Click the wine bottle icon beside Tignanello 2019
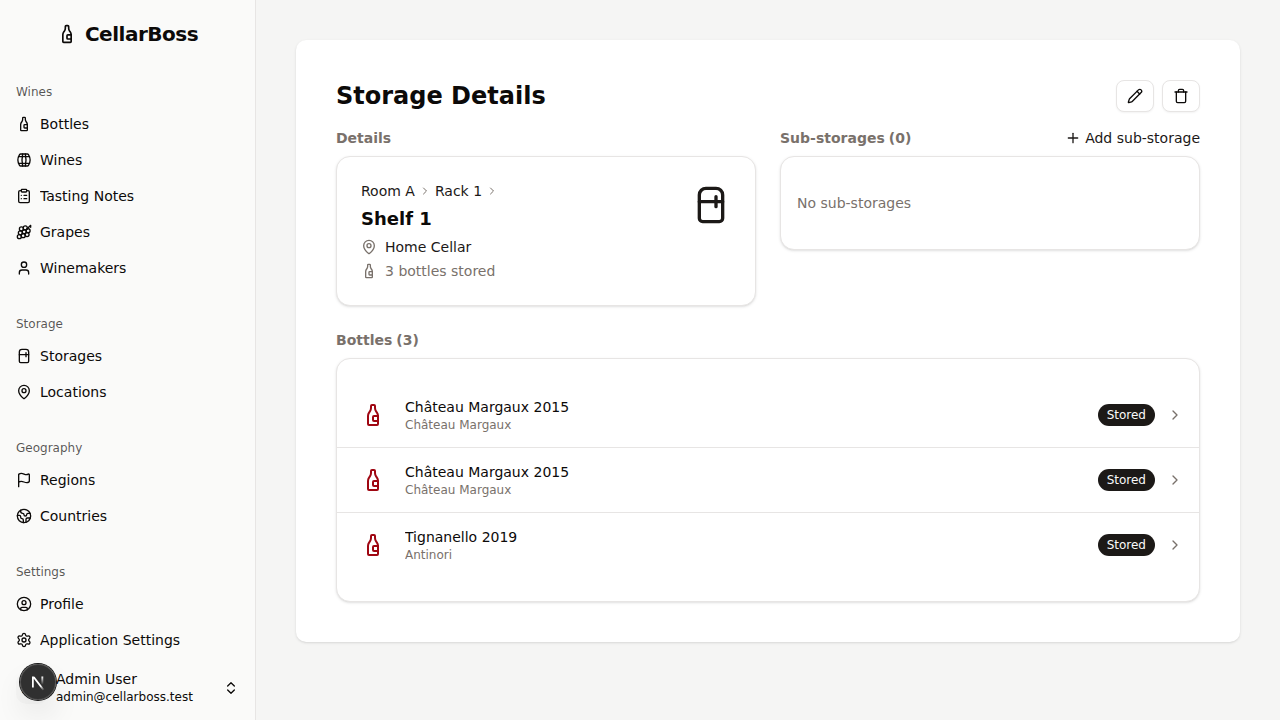 click(x=373, y=544)
